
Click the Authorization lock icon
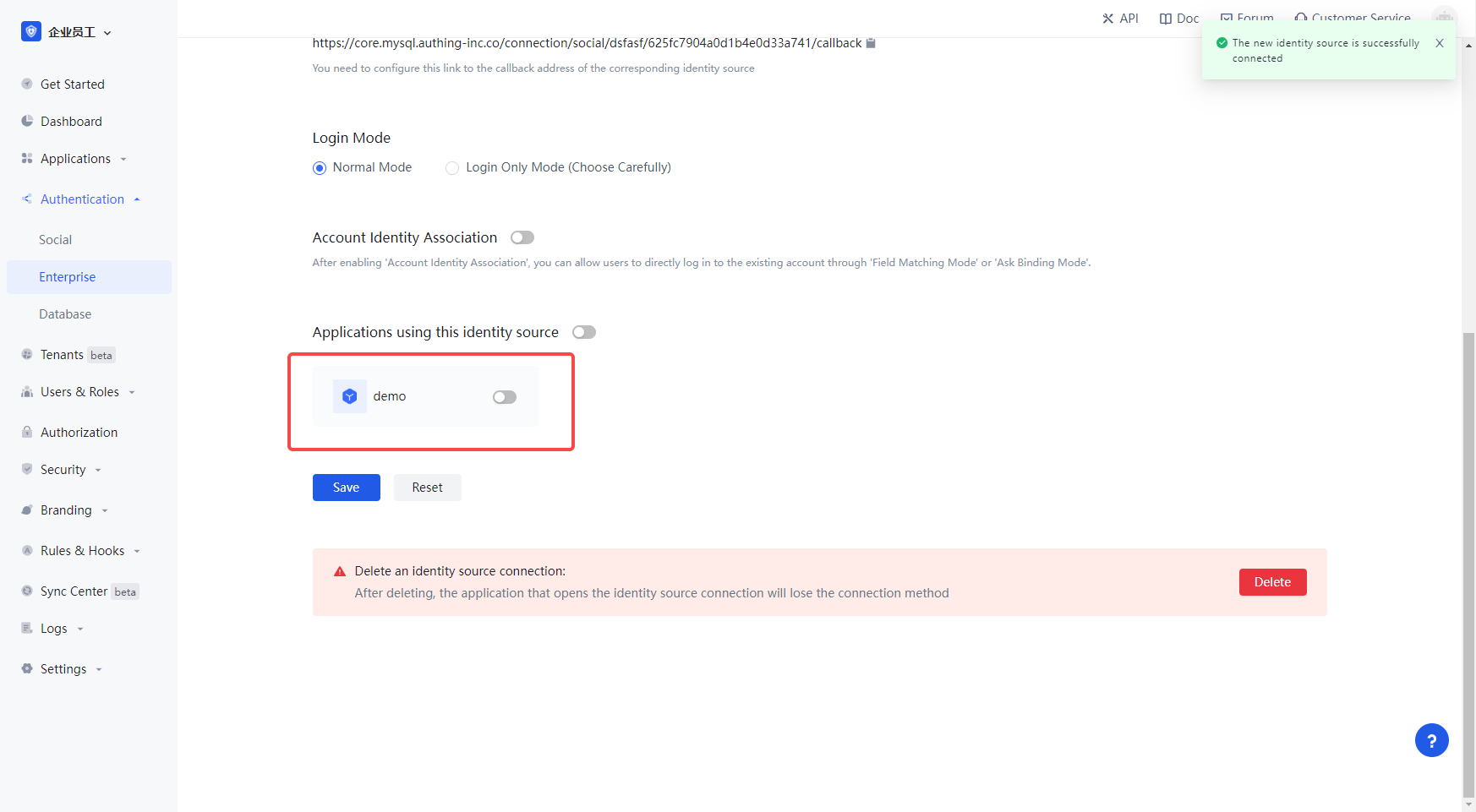point(27,433)
